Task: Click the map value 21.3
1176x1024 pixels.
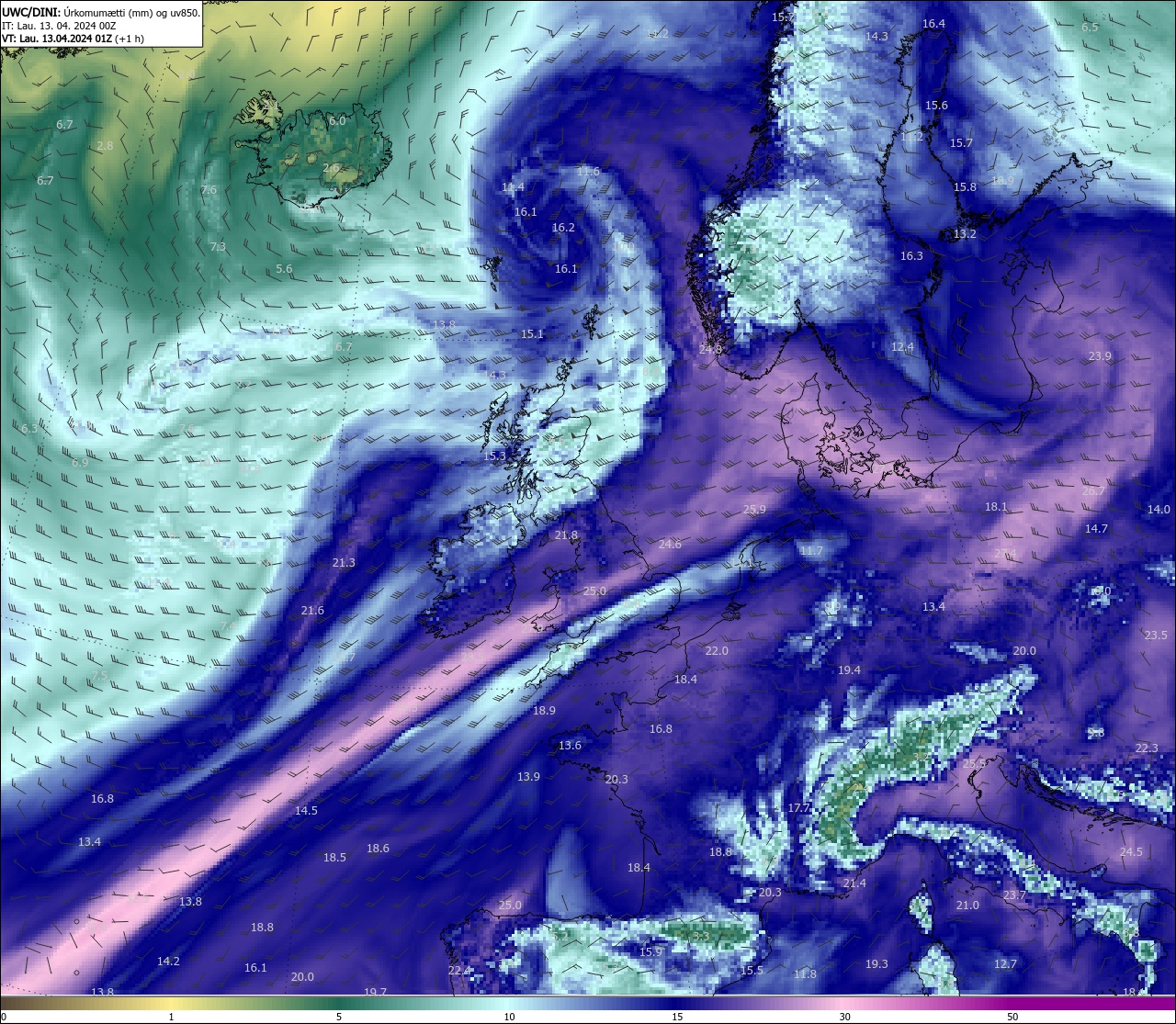Action: 344,563
